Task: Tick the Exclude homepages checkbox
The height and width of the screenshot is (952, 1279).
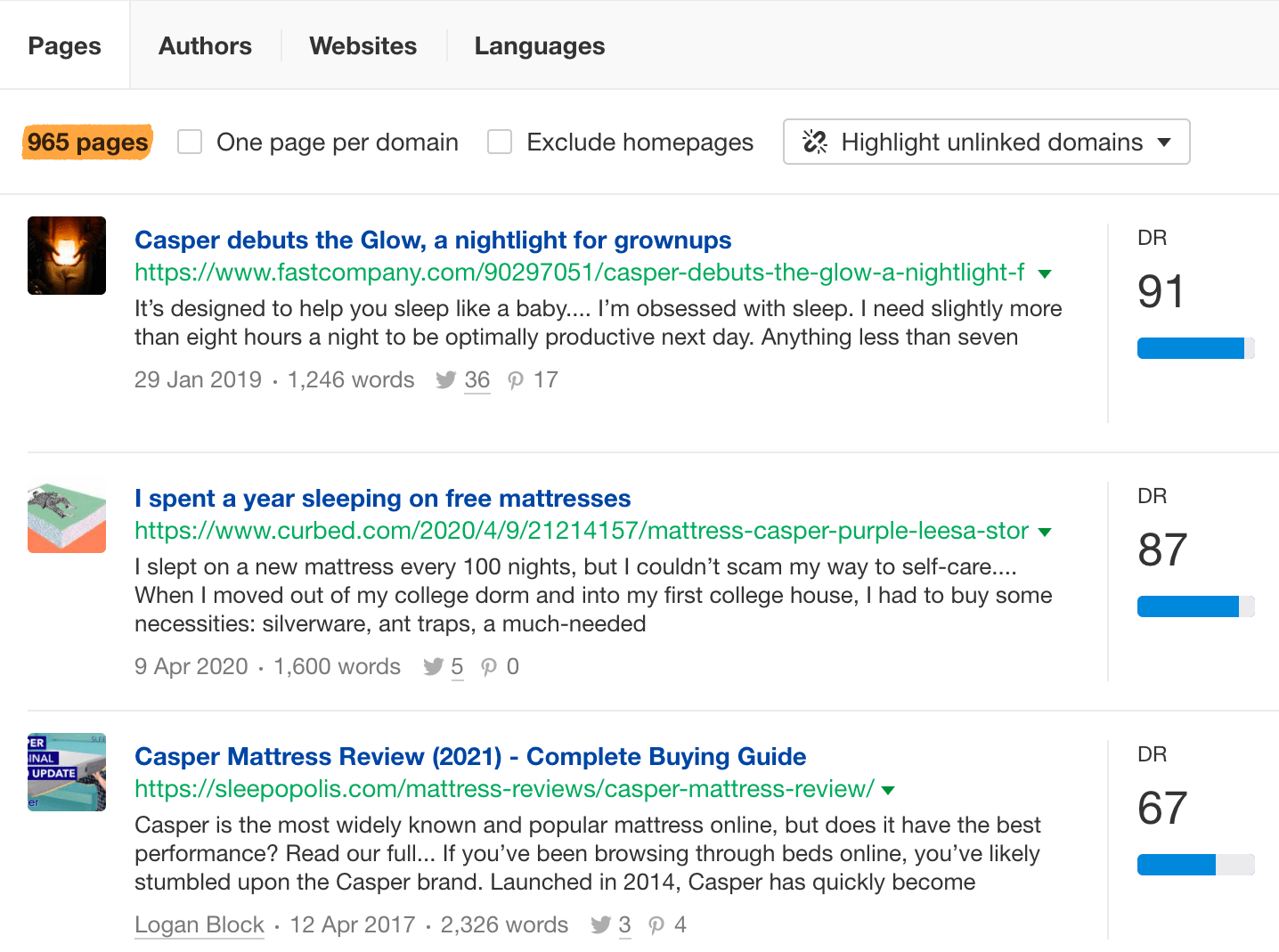Action: (x=500, y=142)
